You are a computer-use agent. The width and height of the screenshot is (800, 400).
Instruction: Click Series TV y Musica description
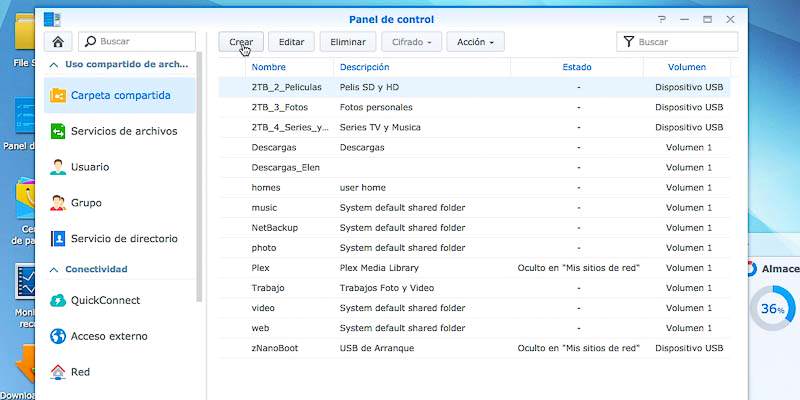click(x=380, y=127)
